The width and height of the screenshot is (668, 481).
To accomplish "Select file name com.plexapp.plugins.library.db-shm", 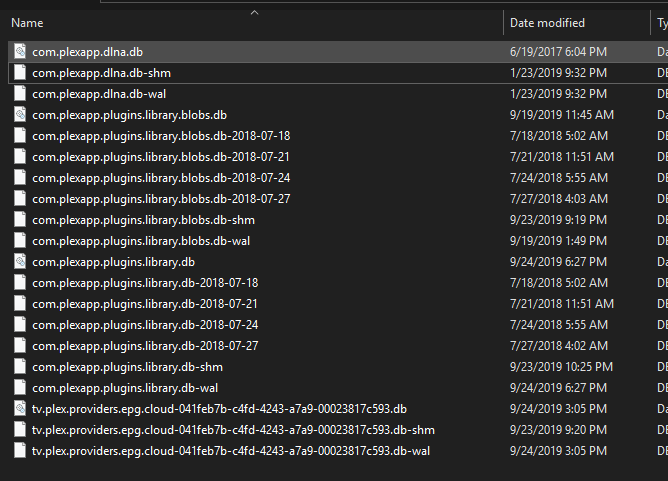I will tap(127, 367).
